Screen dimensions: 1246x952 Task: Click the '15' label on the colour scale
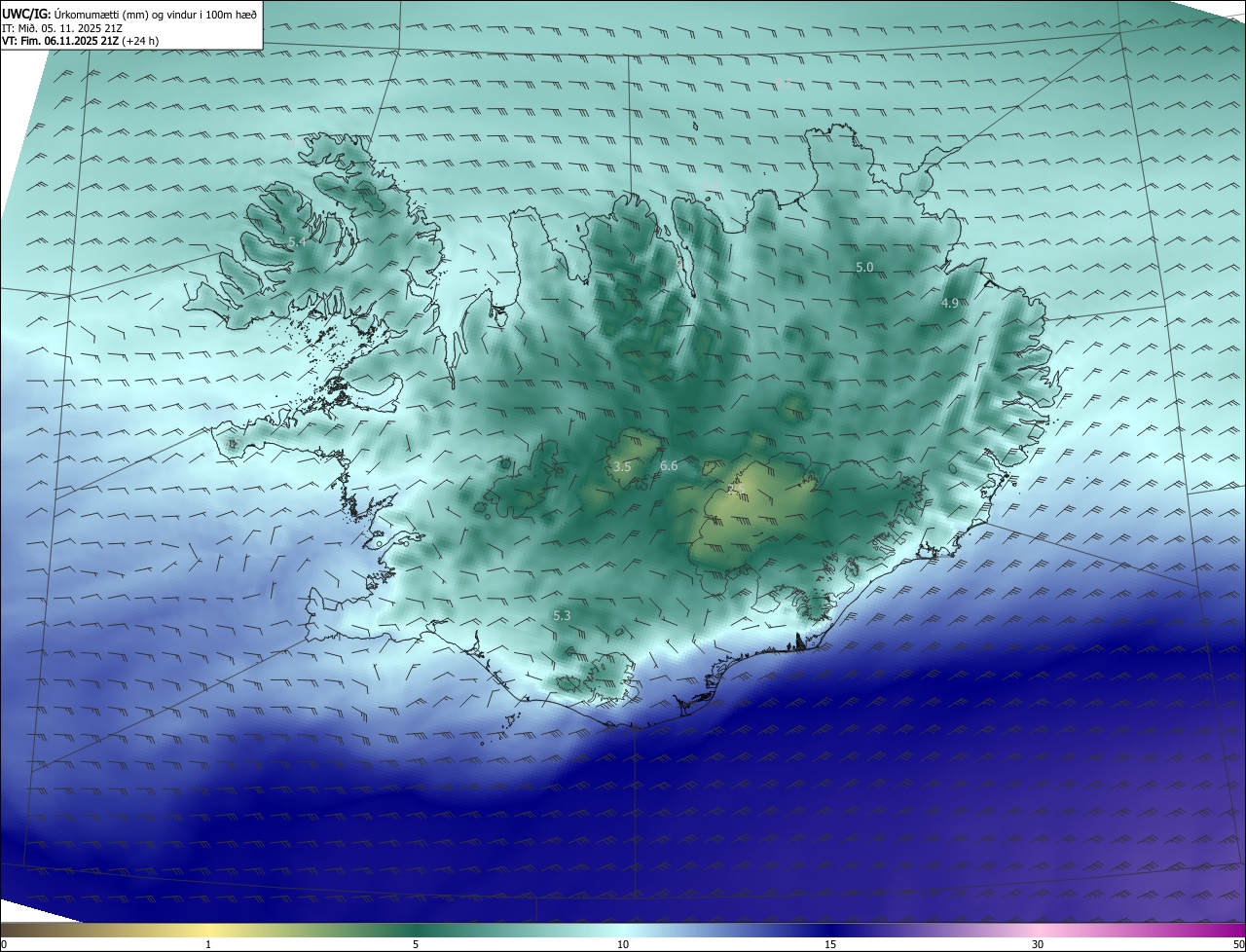click(830, 944)
